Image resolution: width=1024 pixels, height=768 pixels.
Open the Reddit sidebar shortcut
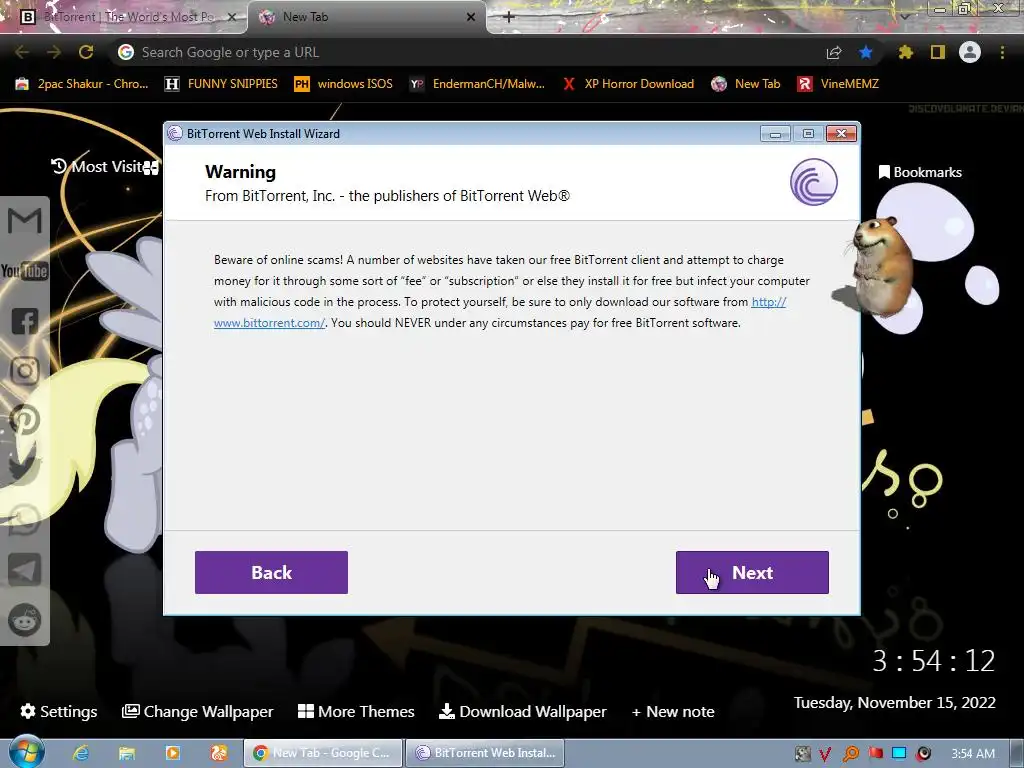click(x=25, y=619)
